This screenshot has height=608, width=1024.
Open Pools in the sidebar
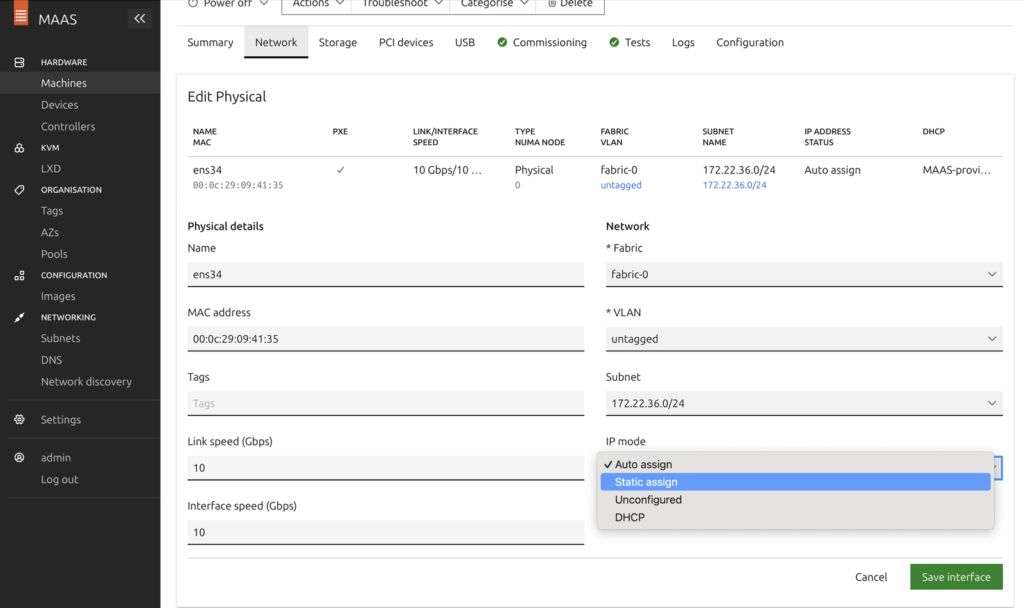coord(54,253)
